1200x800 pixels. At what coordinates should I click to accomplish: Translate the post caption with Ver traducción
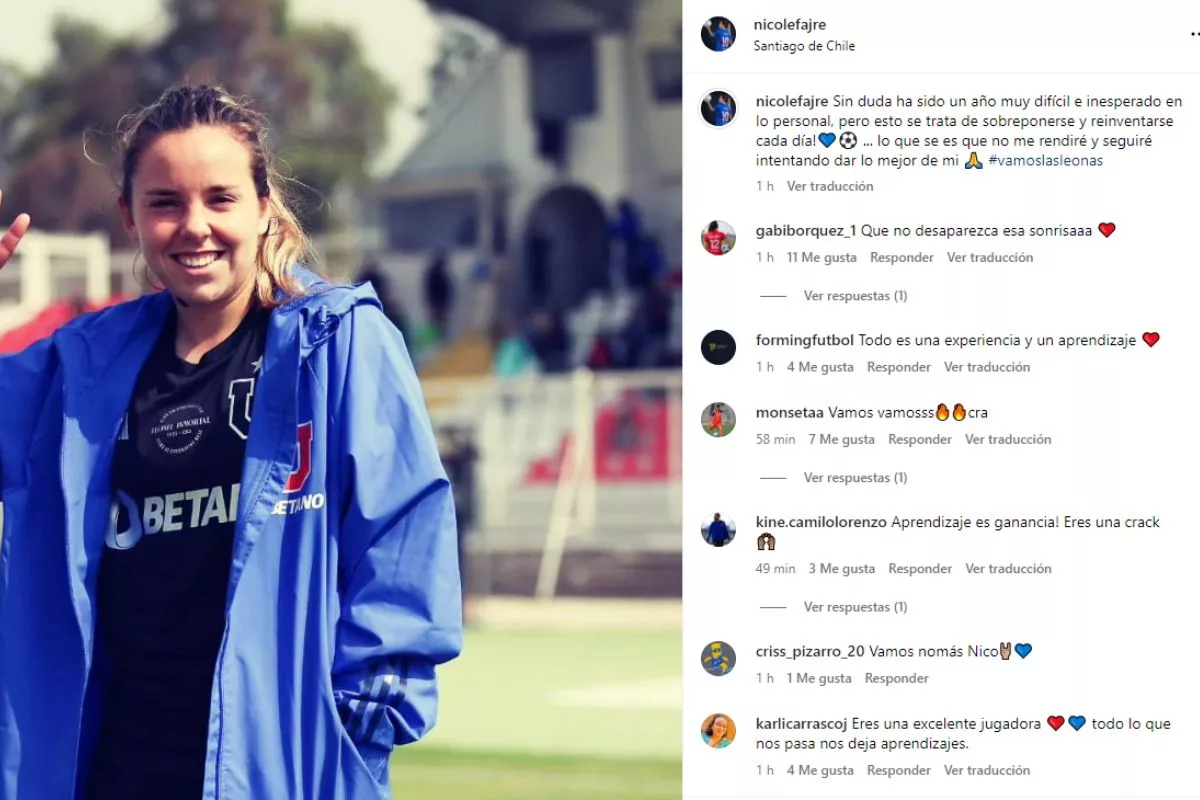[x=830, y=186]
